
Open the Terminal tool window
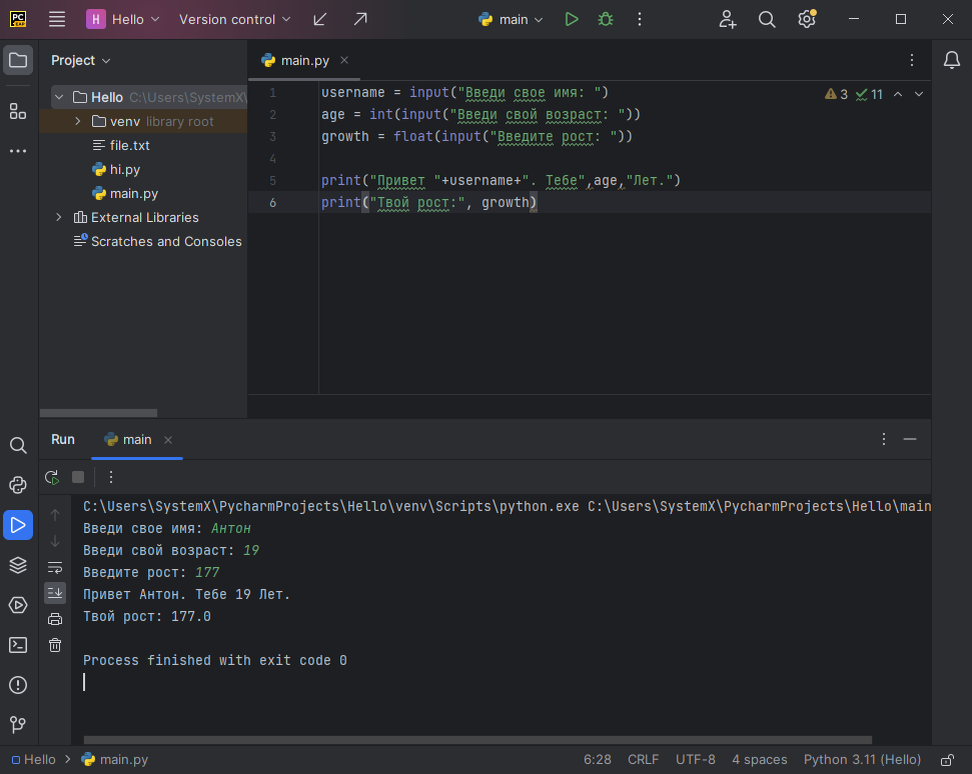[x=18, y=645]
